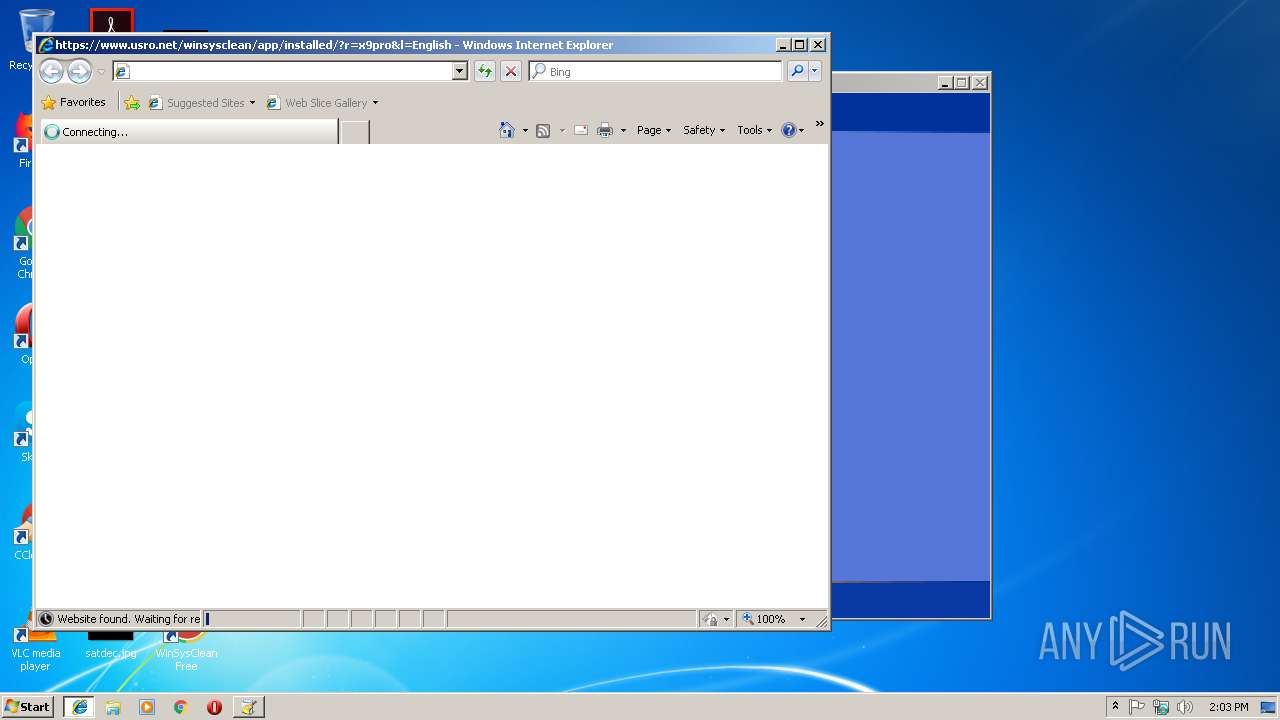Open the Tools menu
The width and height of the screenshot is (1280, 720).
(x=755, y=130)
